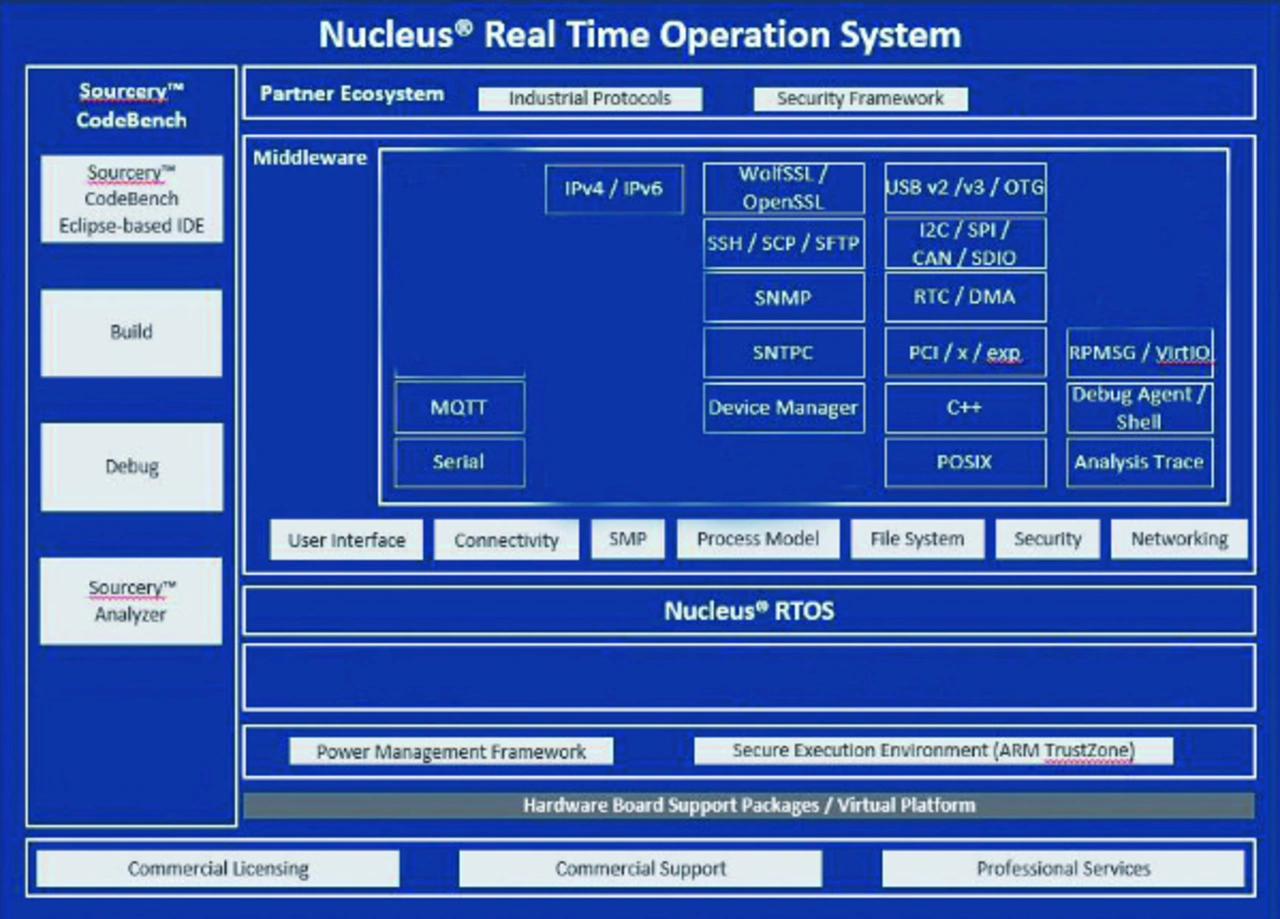Click the Partner Ecosystem label
1280x919 pixels.
352,94
